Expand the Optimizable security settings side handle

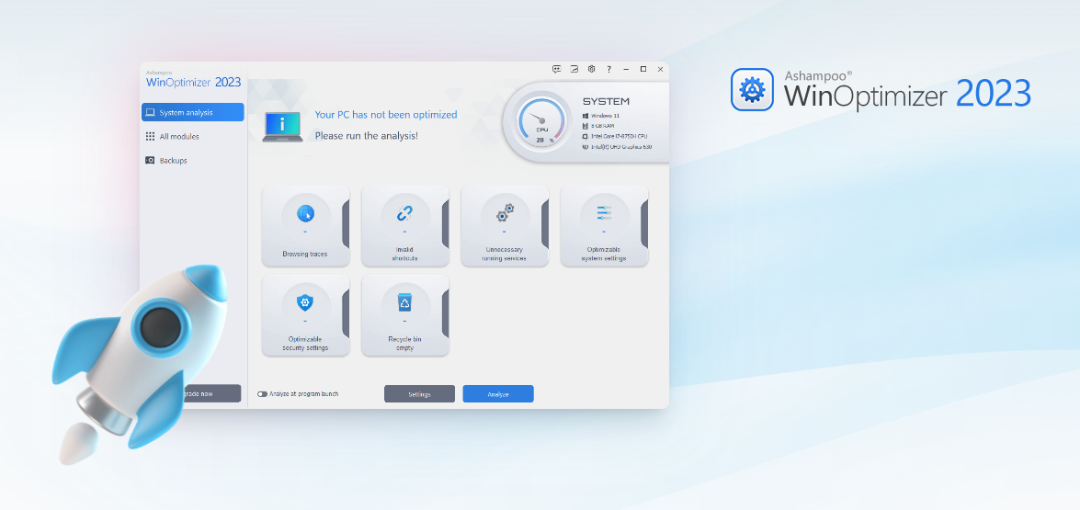[346, 314]
